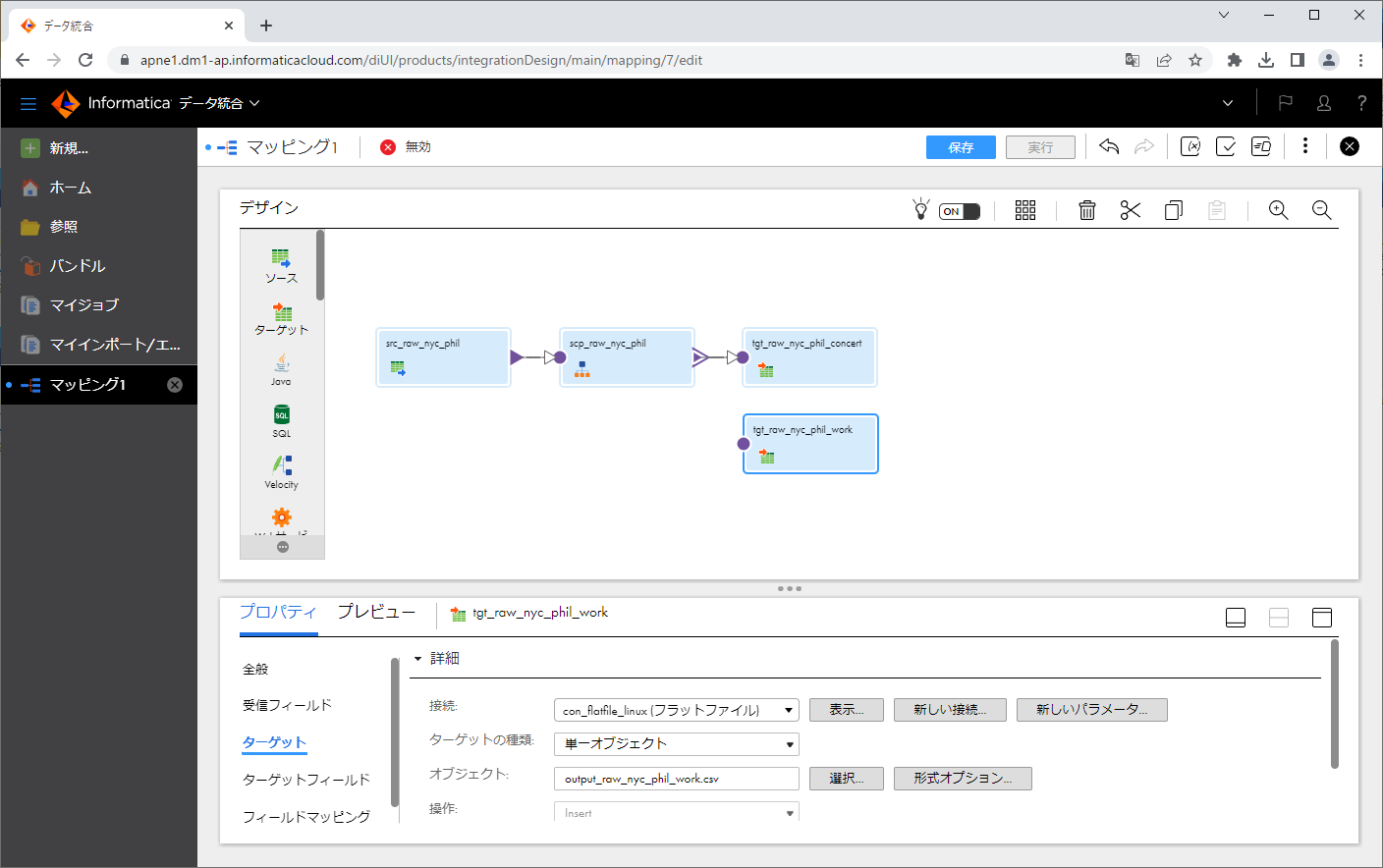Turn off the ON switch in the Design toolbar
1383x868 pixels.
(x=959, y=210)
